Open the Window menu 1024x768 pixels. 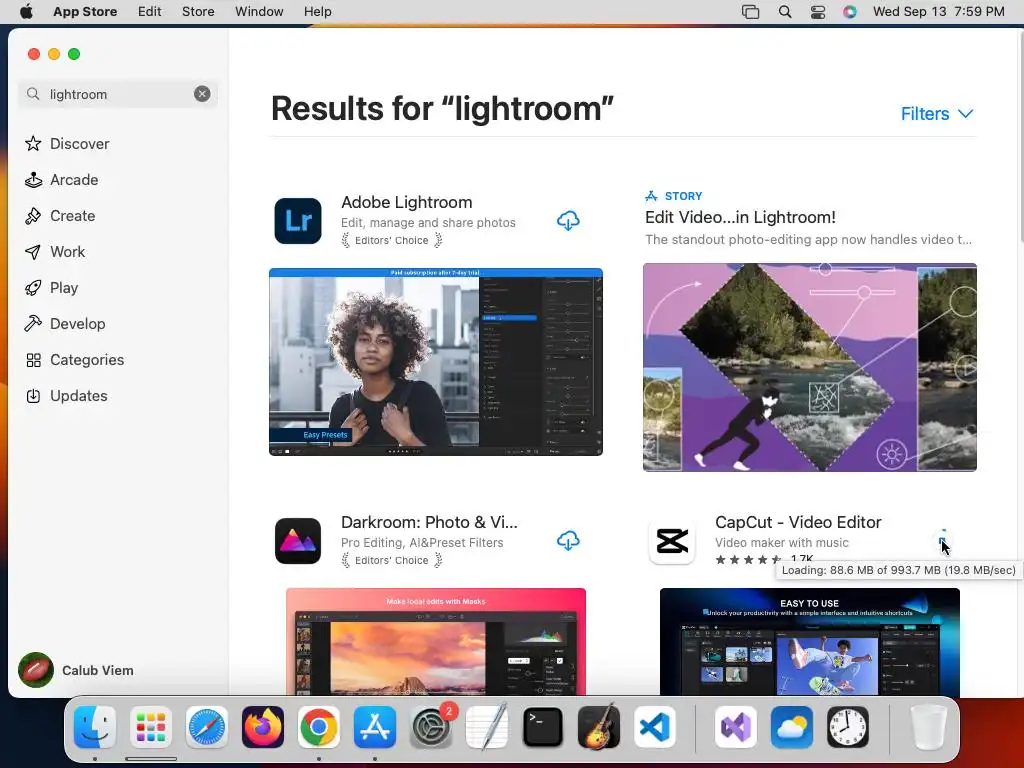[259, 12]
